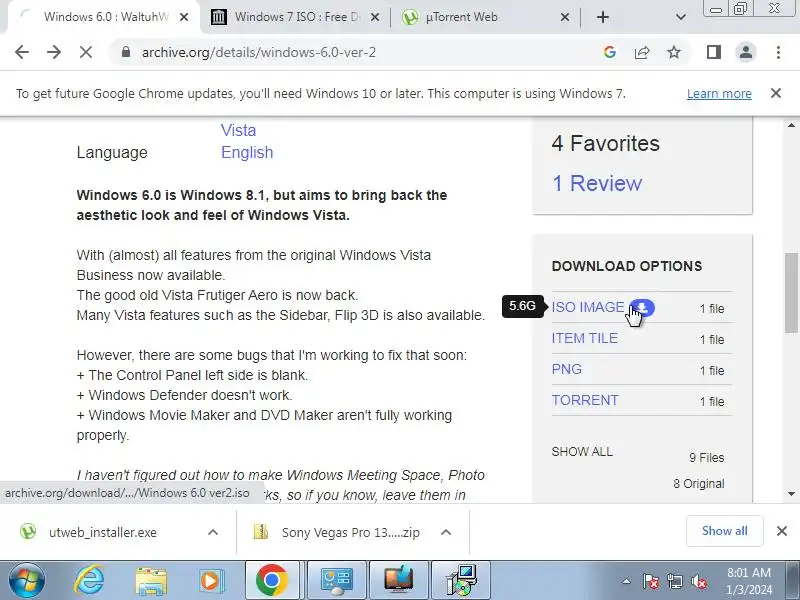Open the ITEM TILE download option
Image resolution: width=800 pixels, height=600 pixels.
click(585, 338)
